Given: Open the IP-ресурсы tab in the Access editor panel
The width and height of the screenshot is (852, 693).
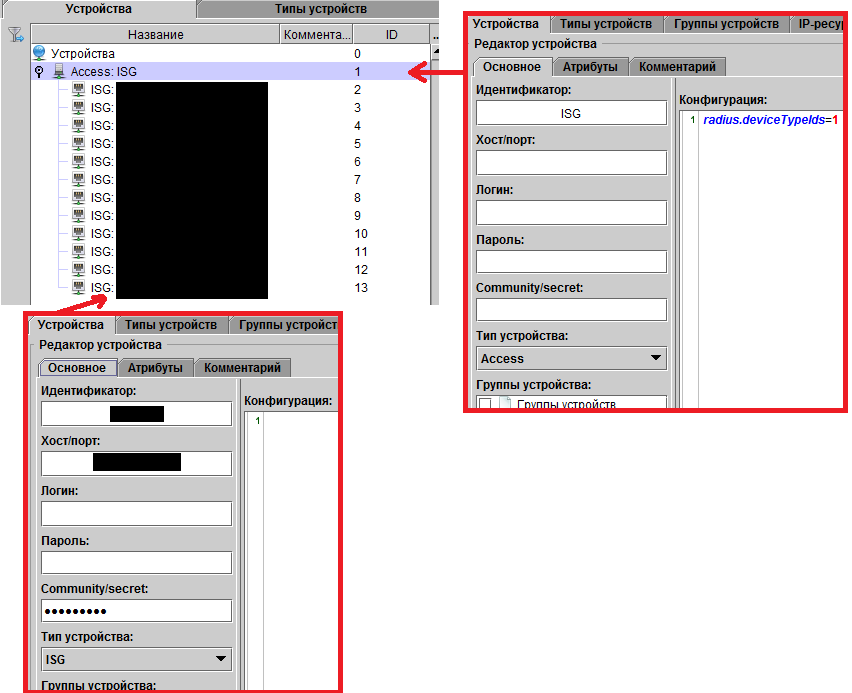Looking at the screenshot, I should [819, 24].
